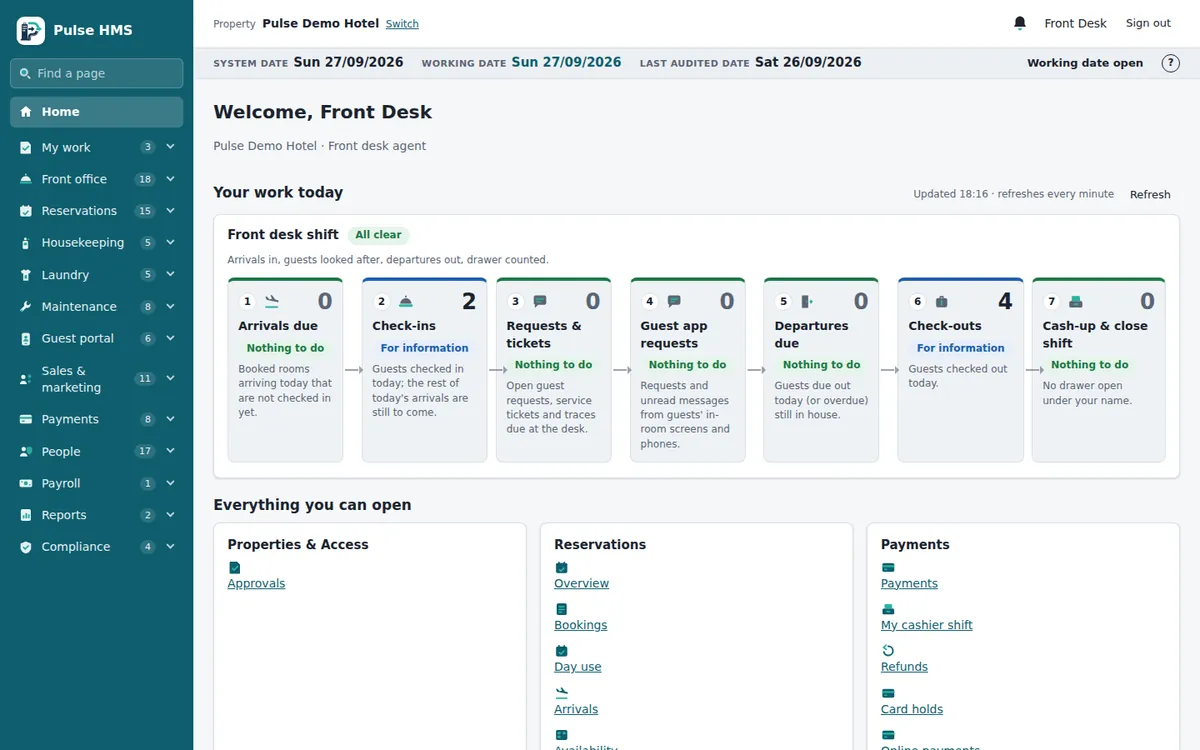The image size is (1200, 750).
Task: Click the Payments card icon in sidebar
Action: [x=26, y=420]
